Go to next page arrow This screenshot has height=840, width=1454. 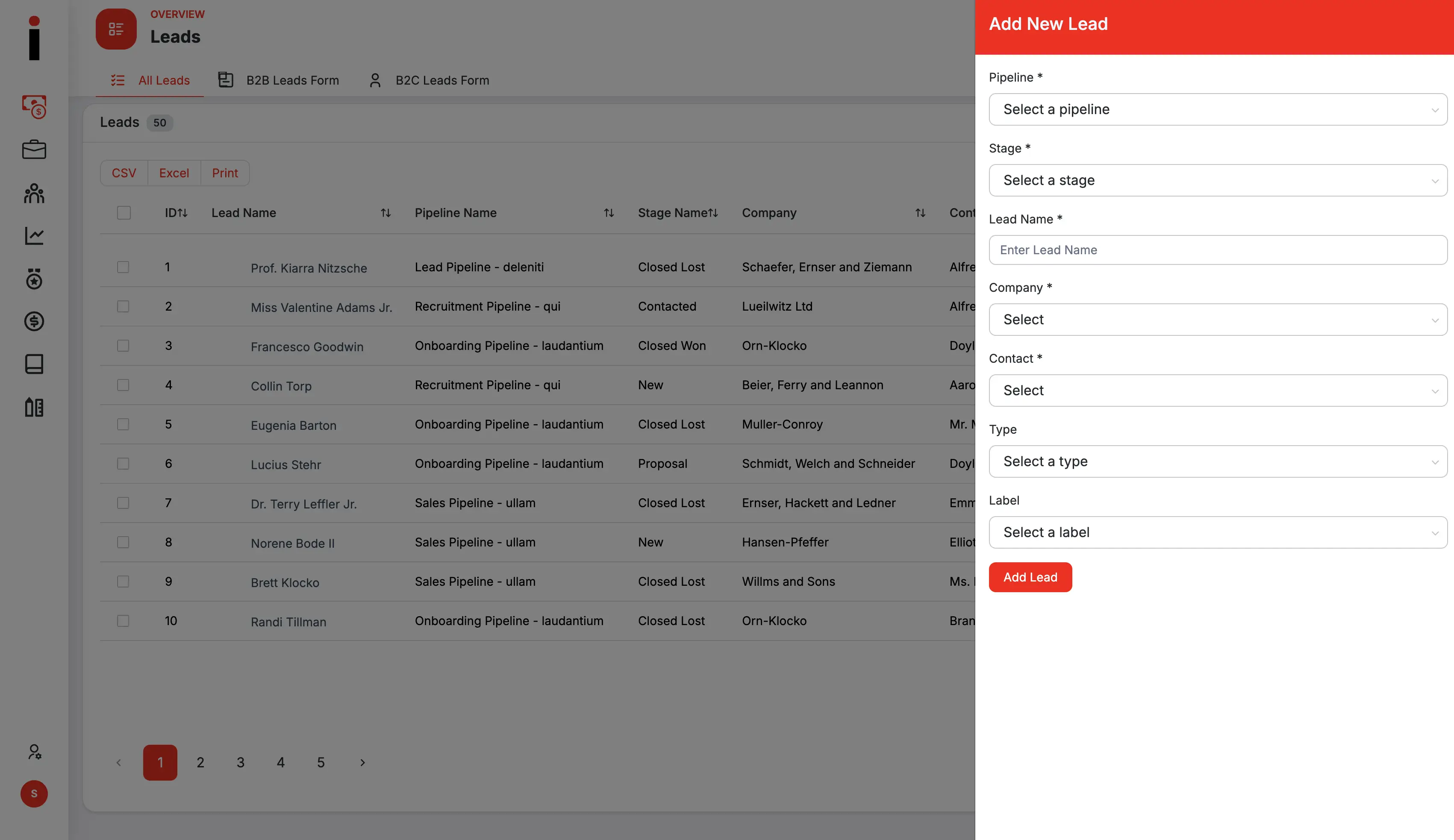coord(362,763)
